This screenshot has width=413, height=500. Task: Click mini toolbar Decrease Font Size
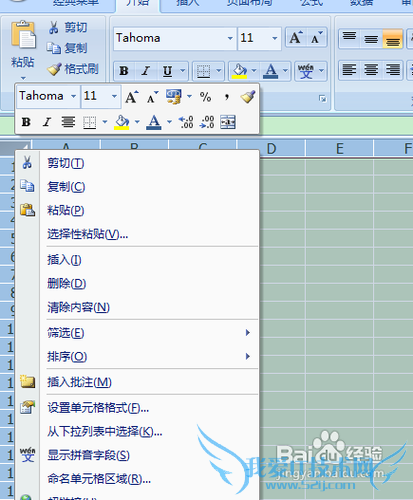pos(153,97)
